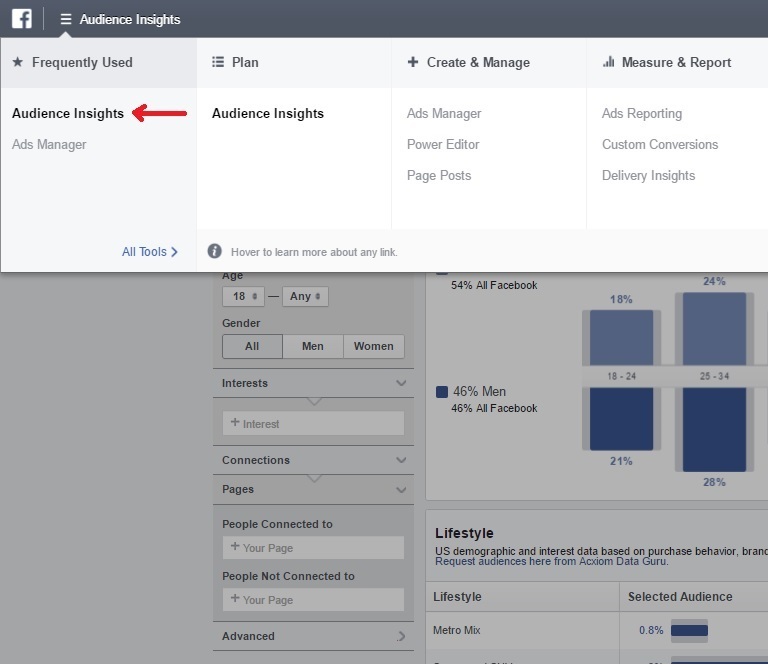Click the 18% women bar for 18-24
The width and height of the screenshot is (768, 665).
(621, 337)
